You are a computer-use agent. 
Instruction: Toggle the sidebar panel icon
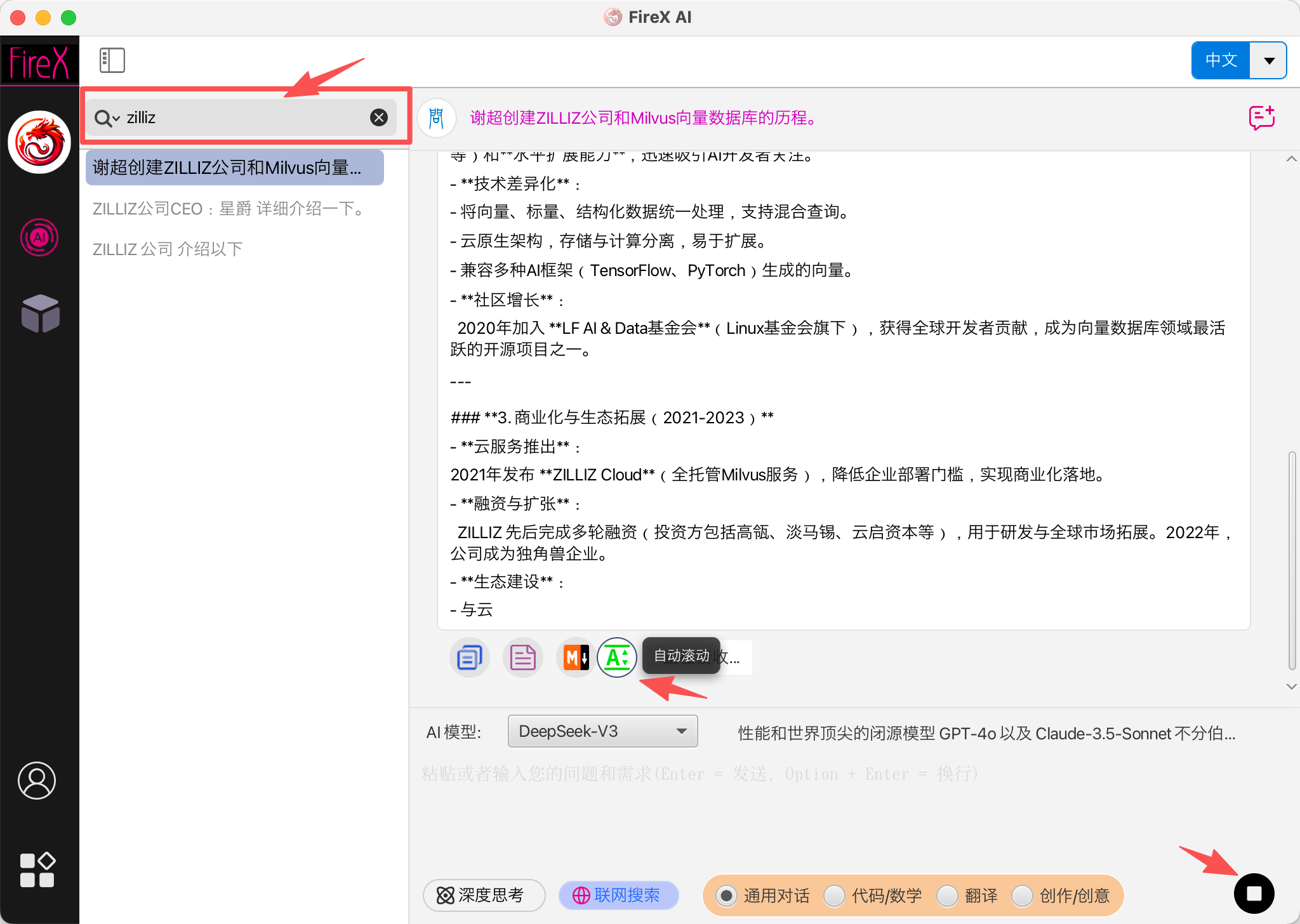(x=112, y=60)
